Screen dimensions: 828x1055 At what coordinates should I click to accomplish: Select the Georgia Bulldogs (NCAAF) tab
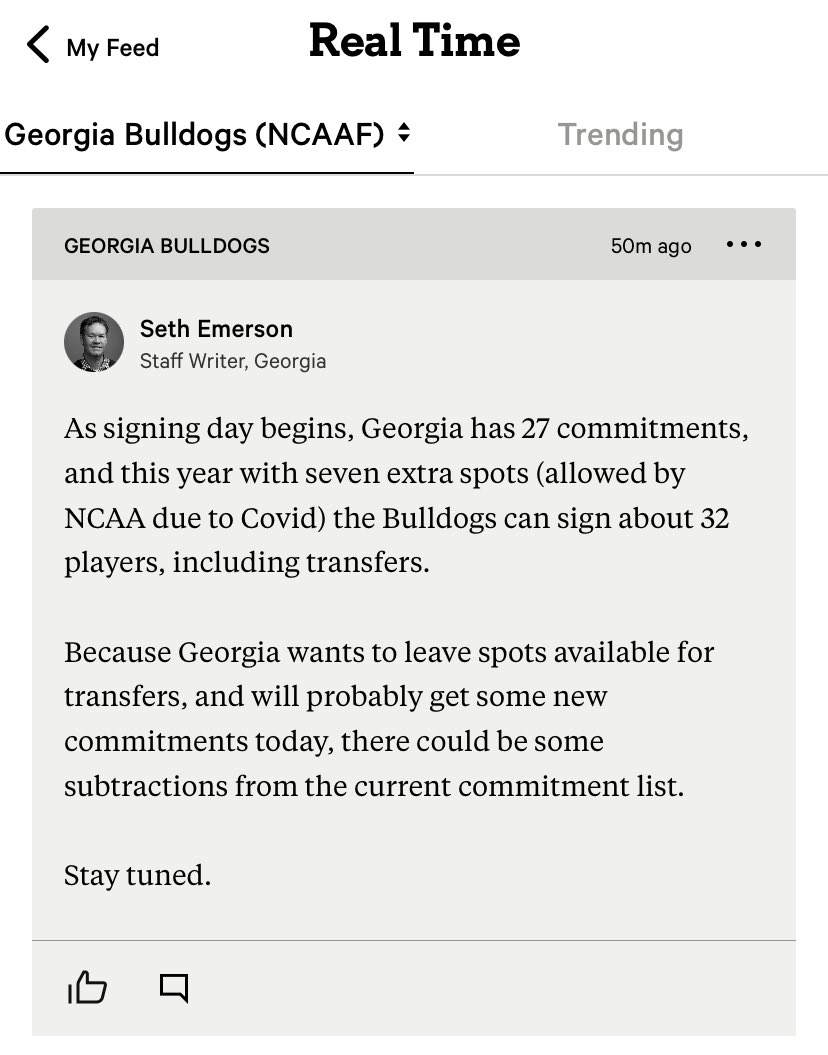tap(195, 135)
